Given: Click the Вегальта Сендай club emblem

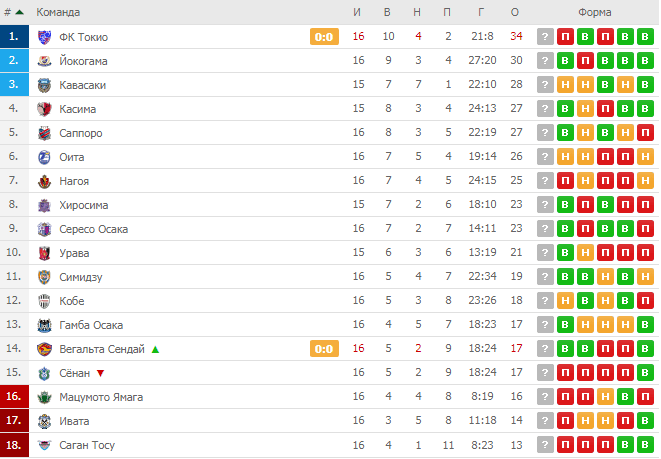Looking at the screenshot, I should tap(44, 349).
